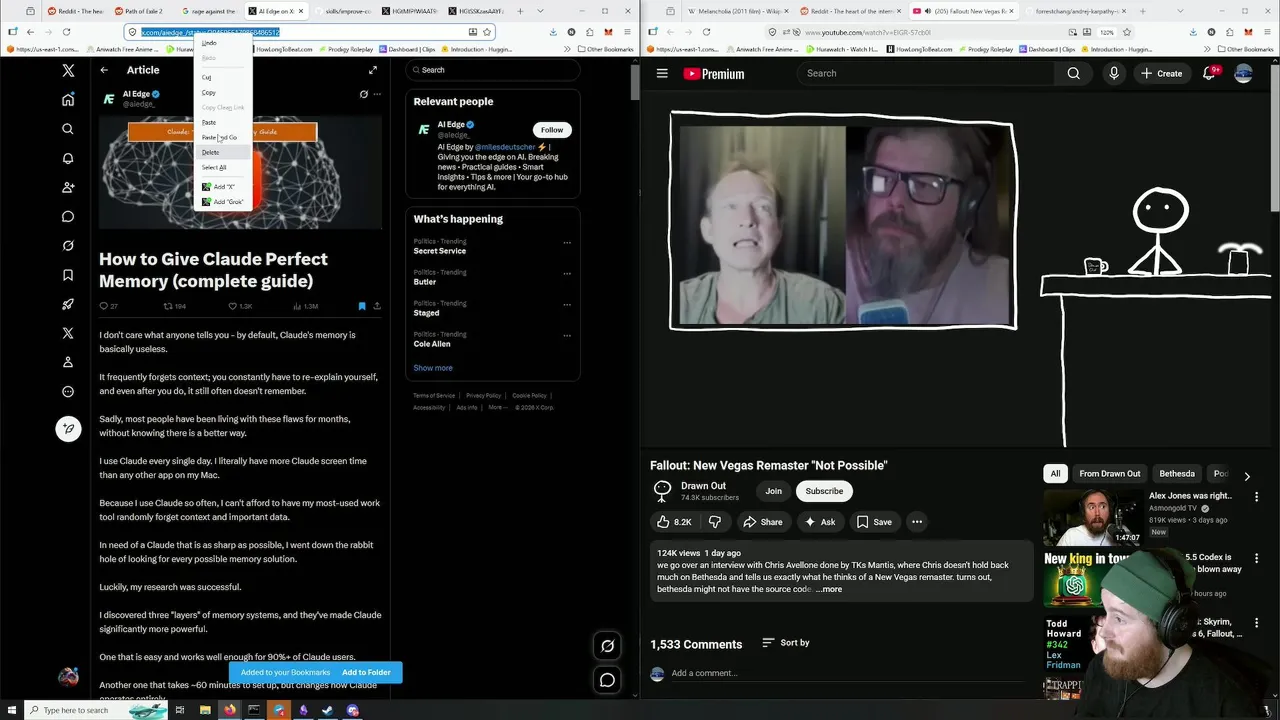This screenshot has height=720, width=1280.
Task: Click Join on the Drawn Out channel
Action: 773,491
